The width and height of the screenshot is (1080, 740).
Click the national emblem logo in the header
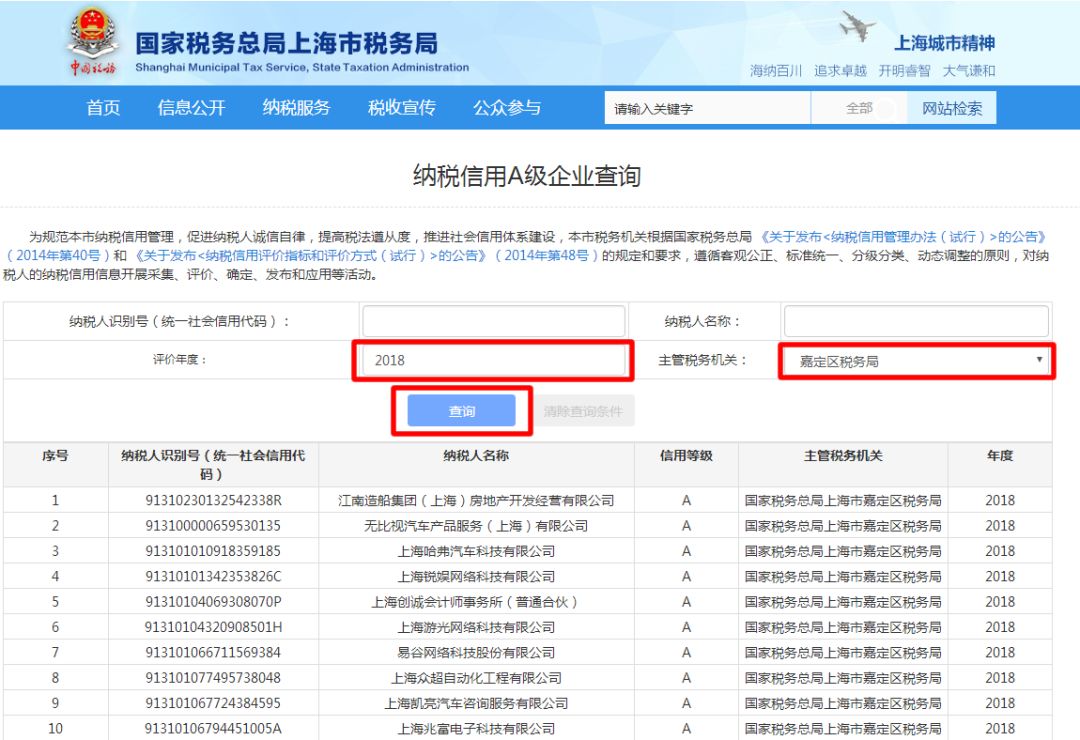click(92, 43)
